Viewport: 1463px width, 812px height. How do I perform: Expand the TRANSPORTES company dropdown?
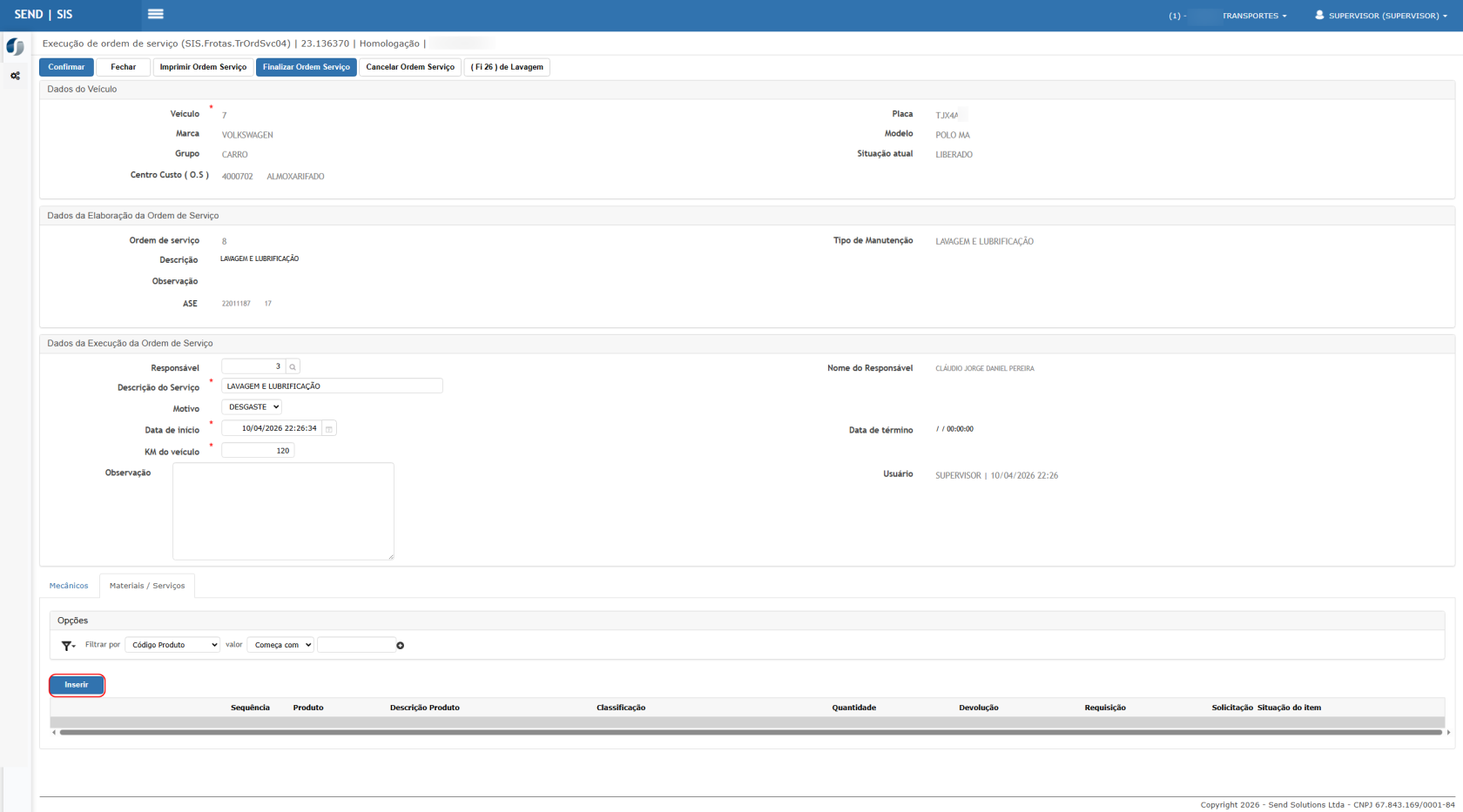tap(1254, 16)
